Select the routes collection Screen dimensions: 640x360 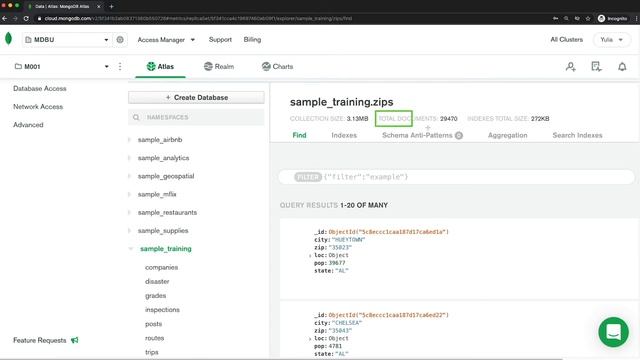click(x=154, y=338)
